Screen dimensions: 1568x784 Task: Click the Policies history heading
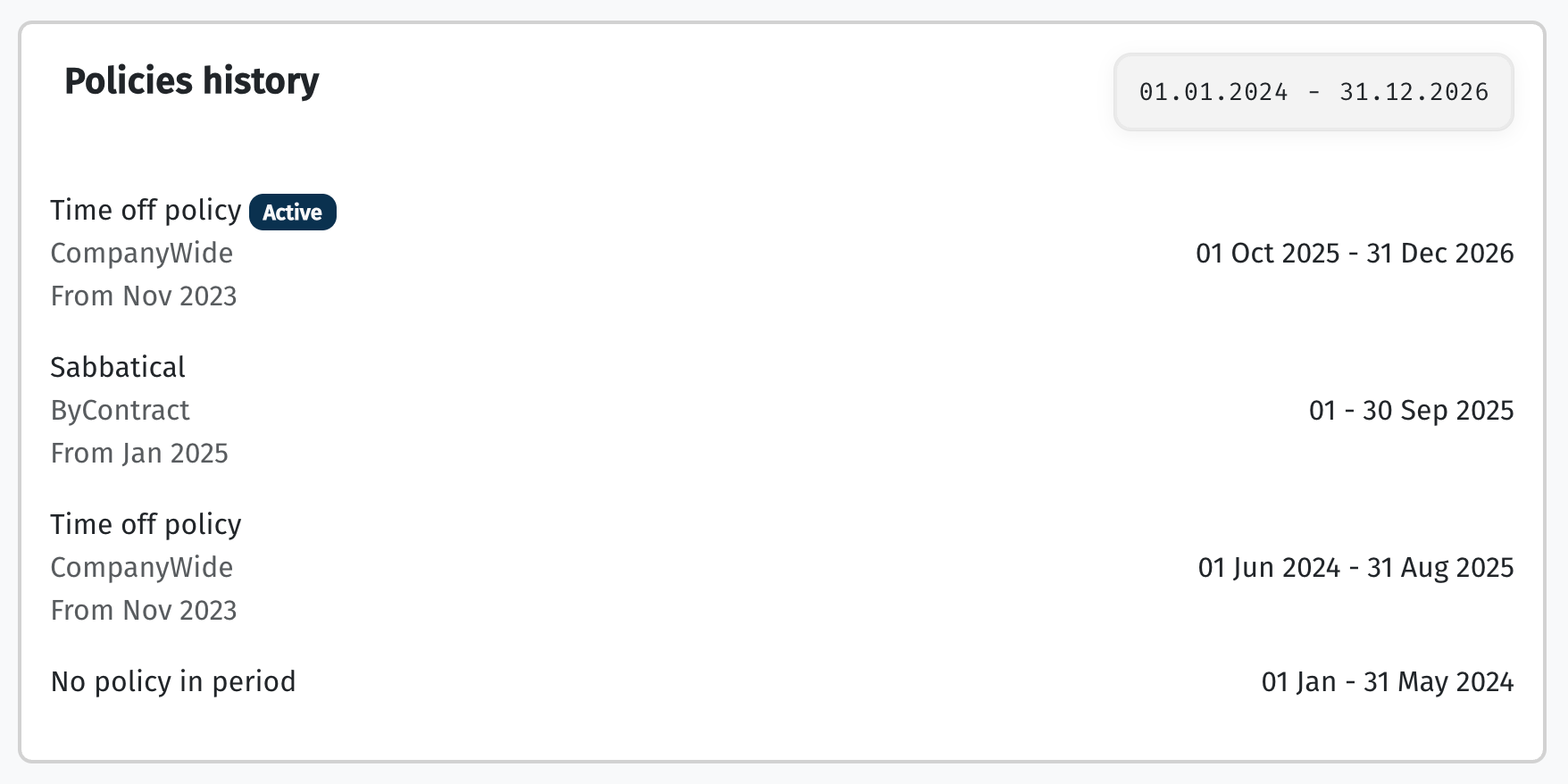pyautogui.click(x=191, y=80)
